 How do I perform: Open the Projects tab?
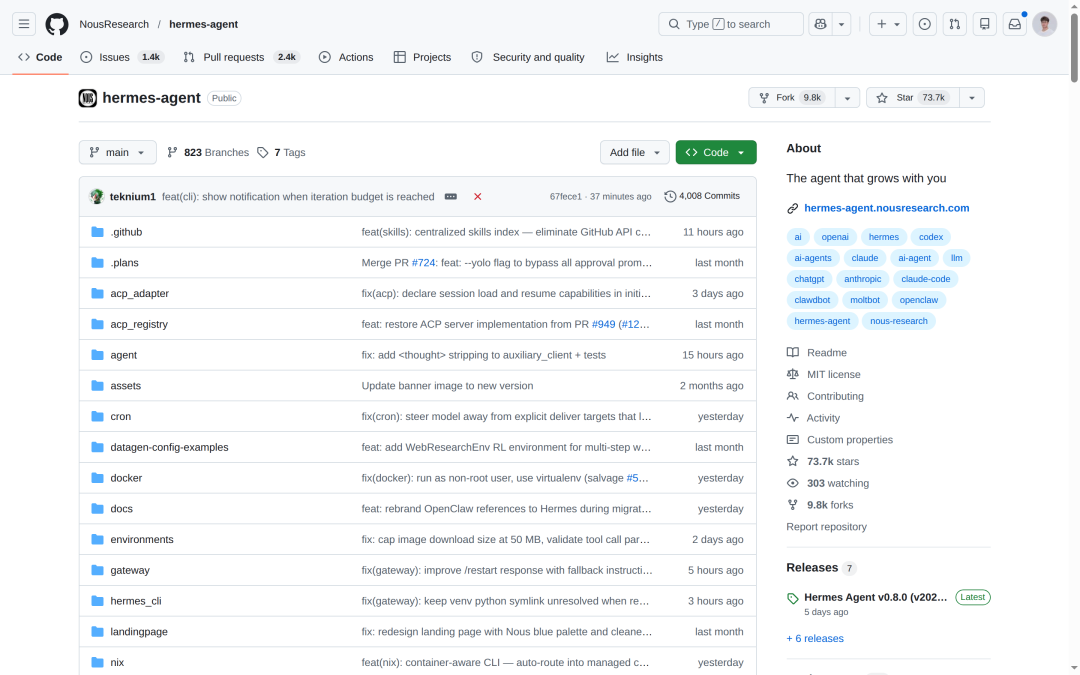pos(422,57)
